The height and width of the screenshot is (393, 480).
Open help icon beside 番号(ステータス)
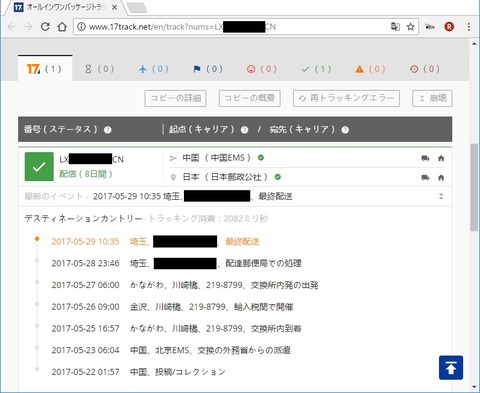point(107,130)
